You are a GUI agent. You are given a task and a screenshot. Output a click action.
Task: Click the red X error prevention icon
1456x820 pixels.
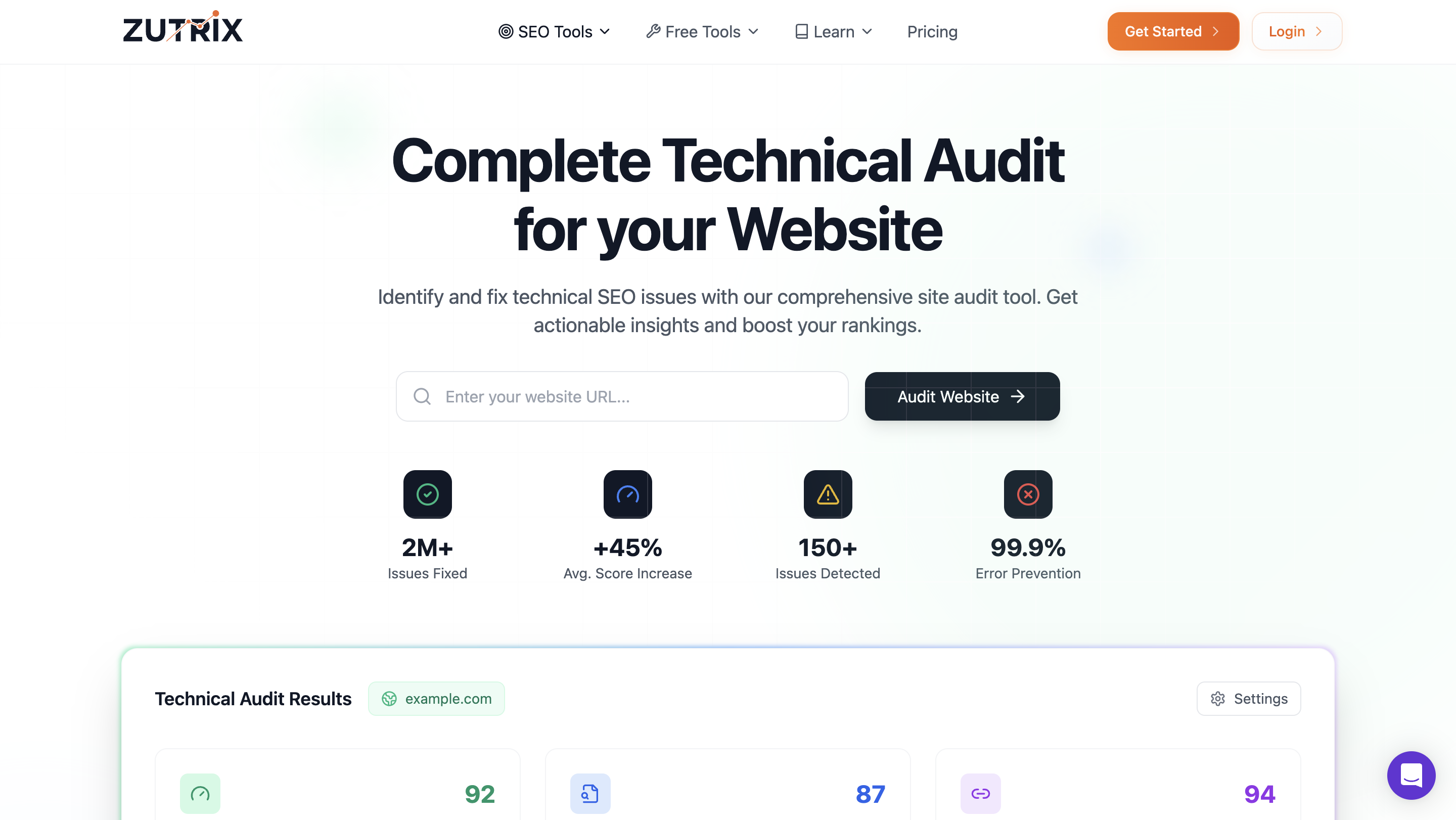click(1028, 494)
